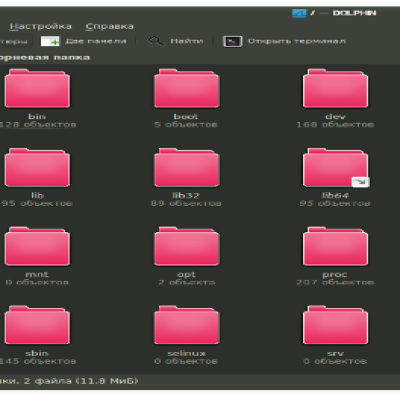Click the boot folder name
This screenshot has width=400, height=400.
pyautogui.click(x=186, y=116)
